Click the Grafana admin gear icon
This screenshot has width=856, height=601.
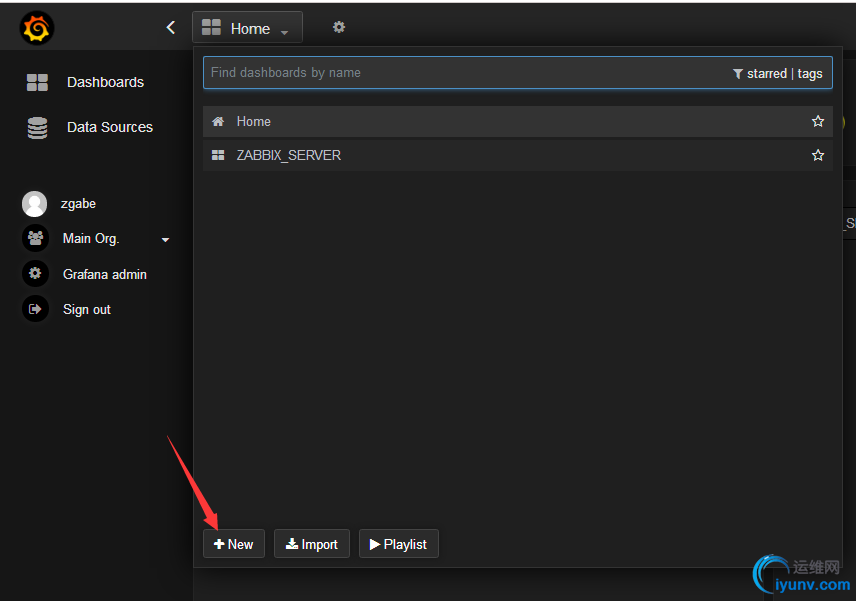35,273
